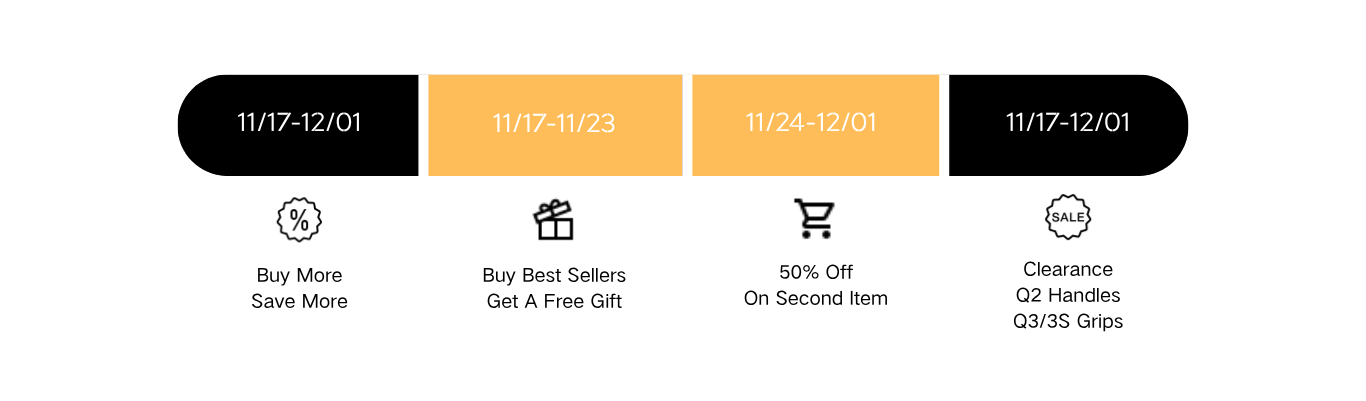Screen dimensions: 1366x401
Task: Click the "50% Off" text
Action: click(x=816, y=272)
